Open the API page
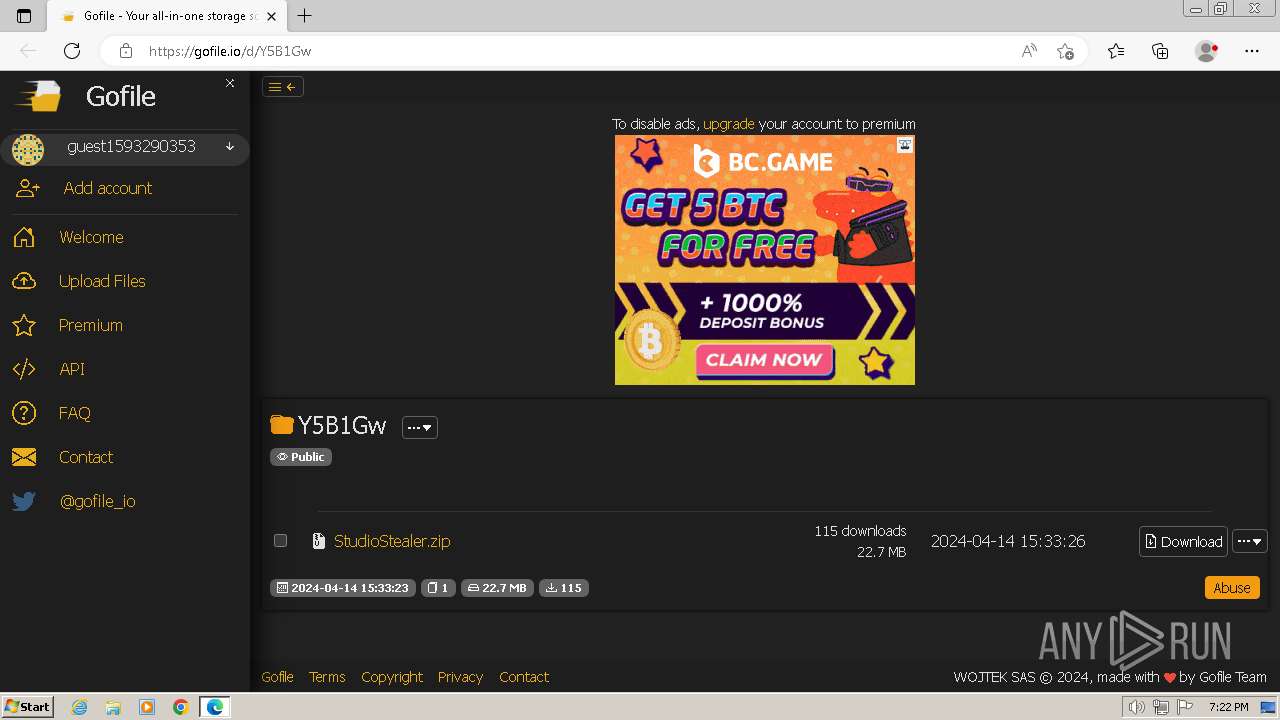 coord(72,369)
